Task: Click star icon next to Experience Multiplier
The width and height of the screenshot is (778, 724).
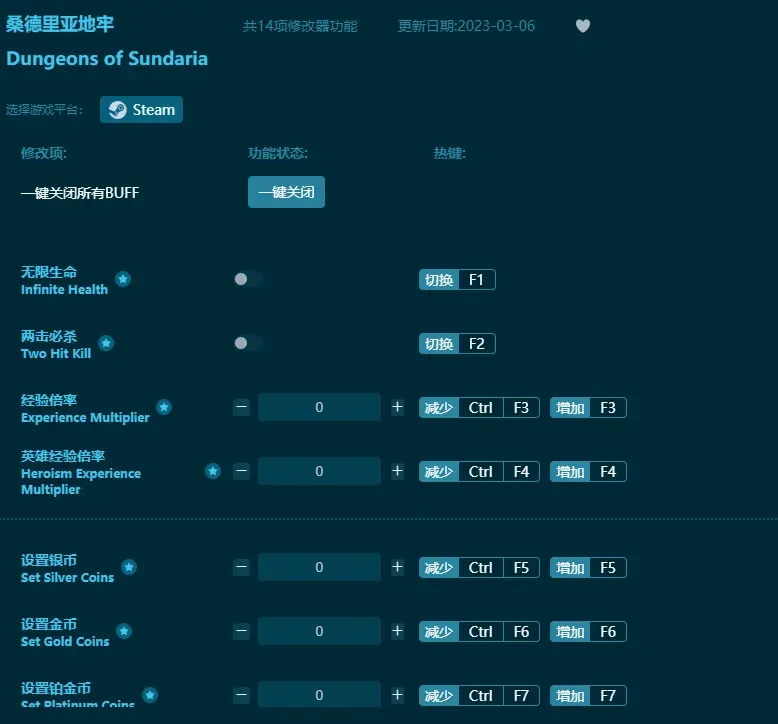Action: tap(164, 407)
